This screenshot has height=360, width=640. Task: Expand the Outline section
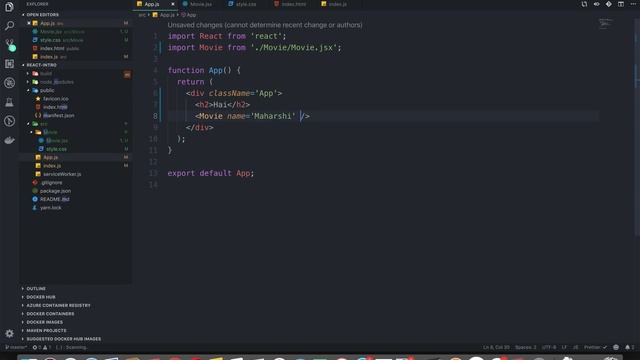pos(36,289)
